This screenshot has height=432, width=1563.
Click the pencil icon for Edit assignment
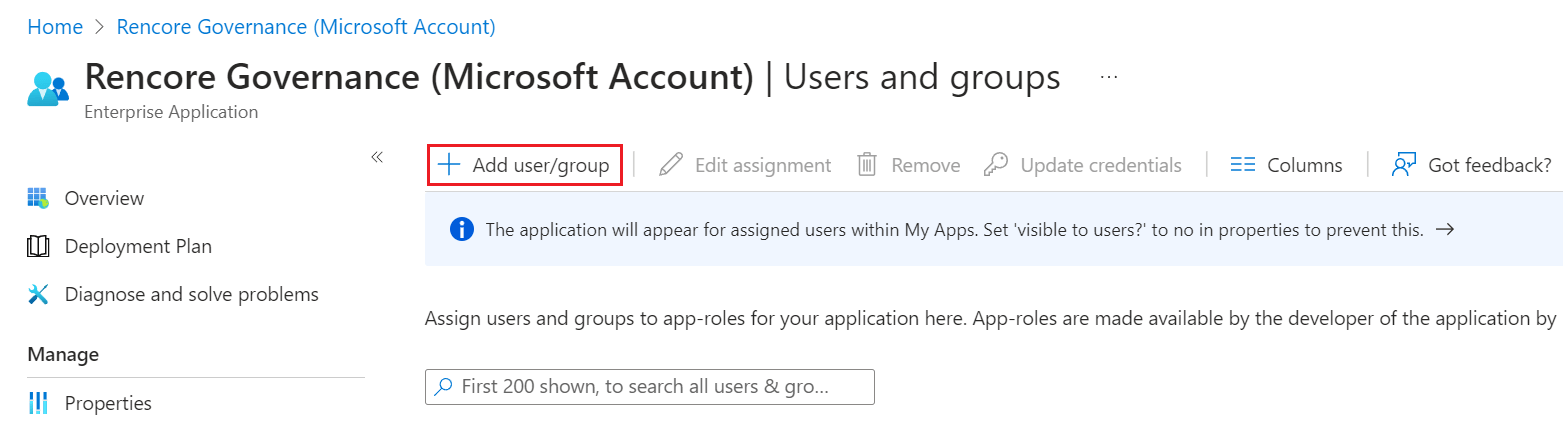[671, 165]
